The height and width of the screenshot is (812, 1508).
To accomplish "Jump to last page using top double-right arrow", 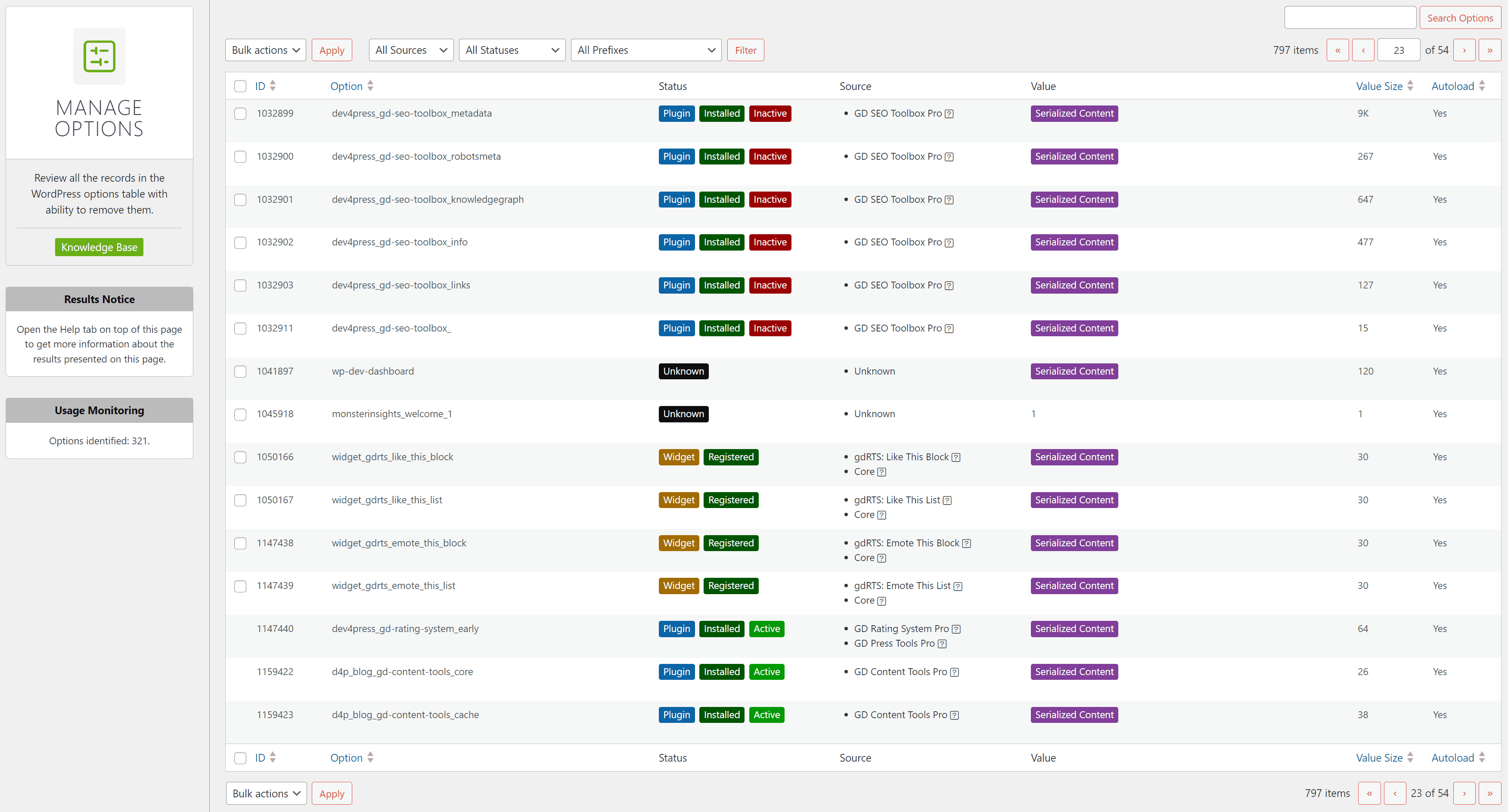I will coord(1490,50).
